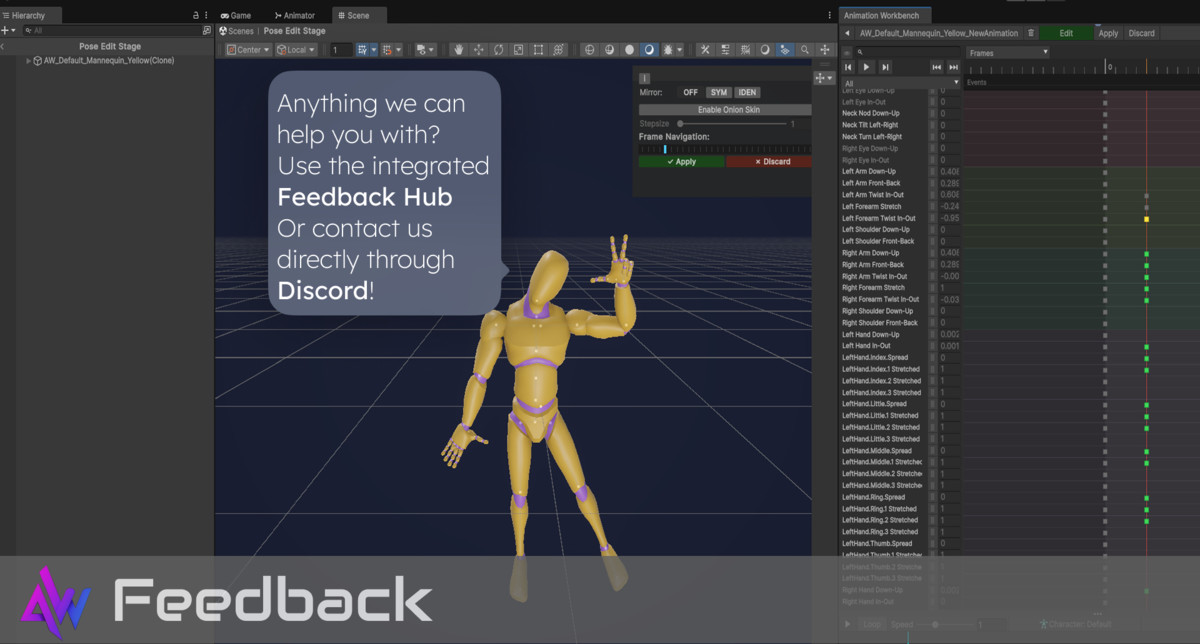
Task: Expand AW_Default_Mannequin_Yellow(Clone) tree item
Action: pos(29,61)
